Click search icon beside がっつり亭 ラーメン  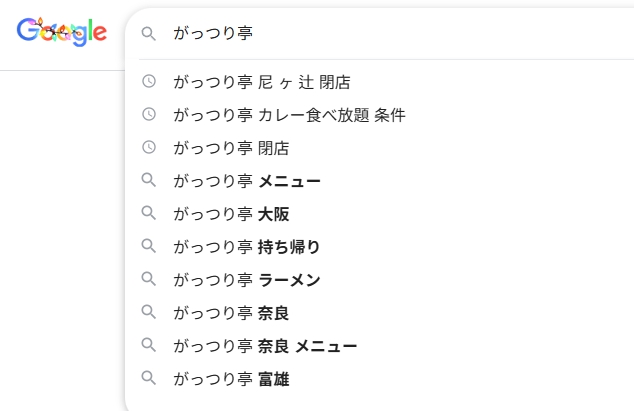tap(149, 279)
